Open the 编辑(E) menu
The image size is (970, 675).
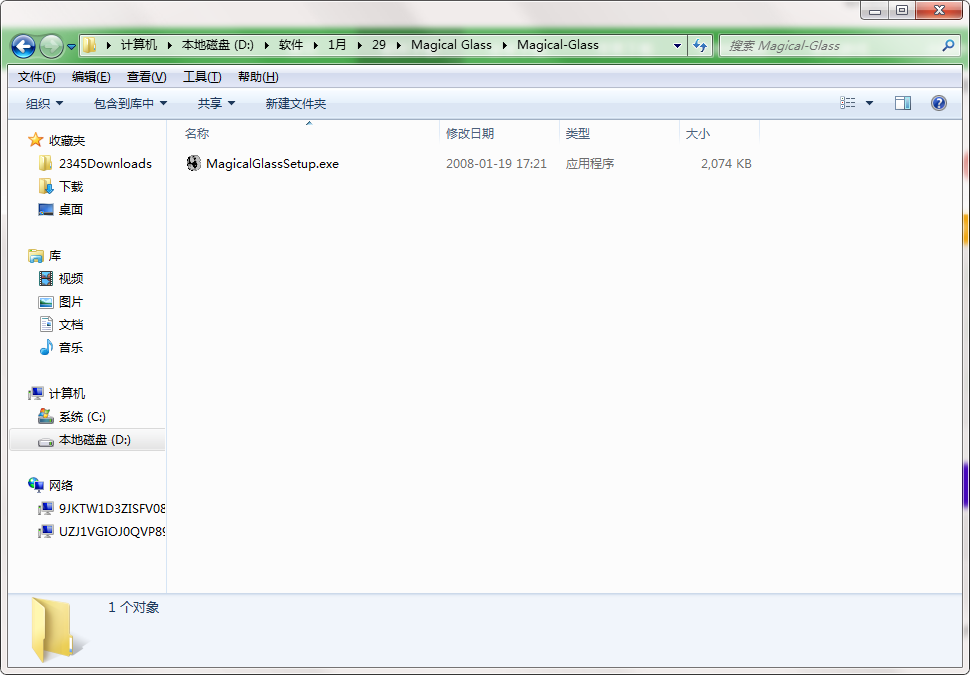[91, 77]
